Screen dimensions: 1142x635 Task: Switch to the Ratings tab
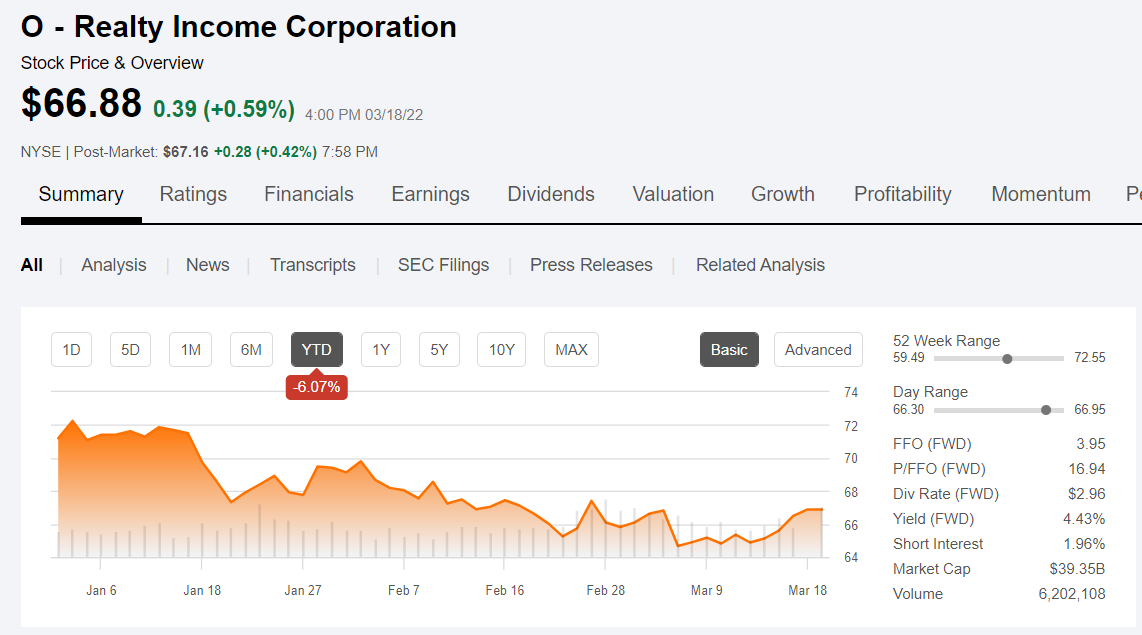(193, 194)
